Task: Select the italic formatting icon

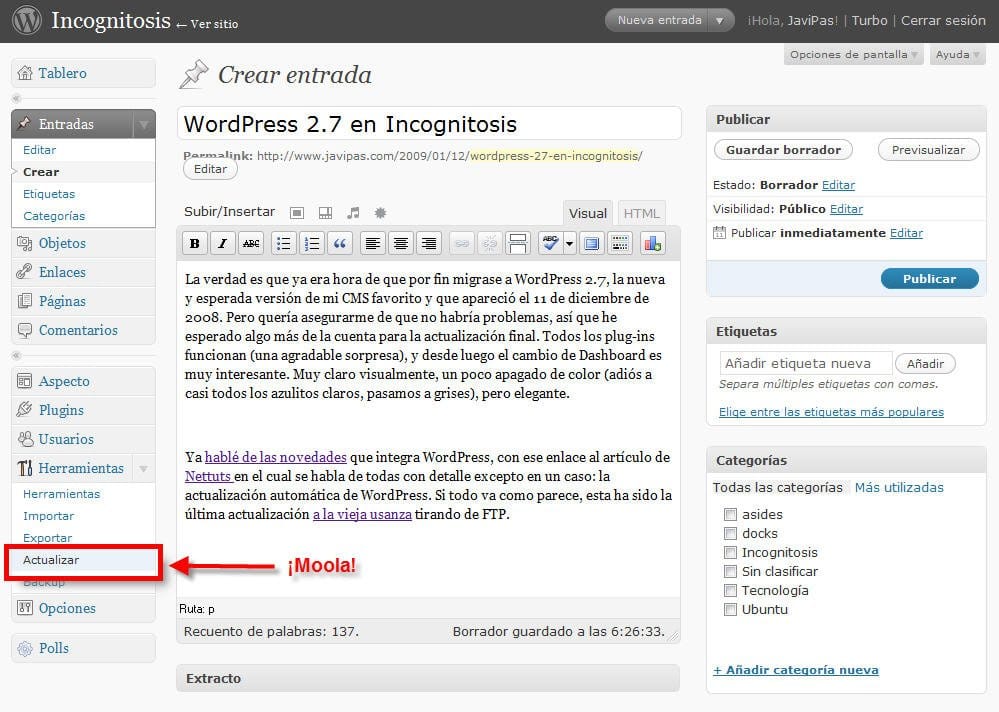Action: click(x=222, y=243)
